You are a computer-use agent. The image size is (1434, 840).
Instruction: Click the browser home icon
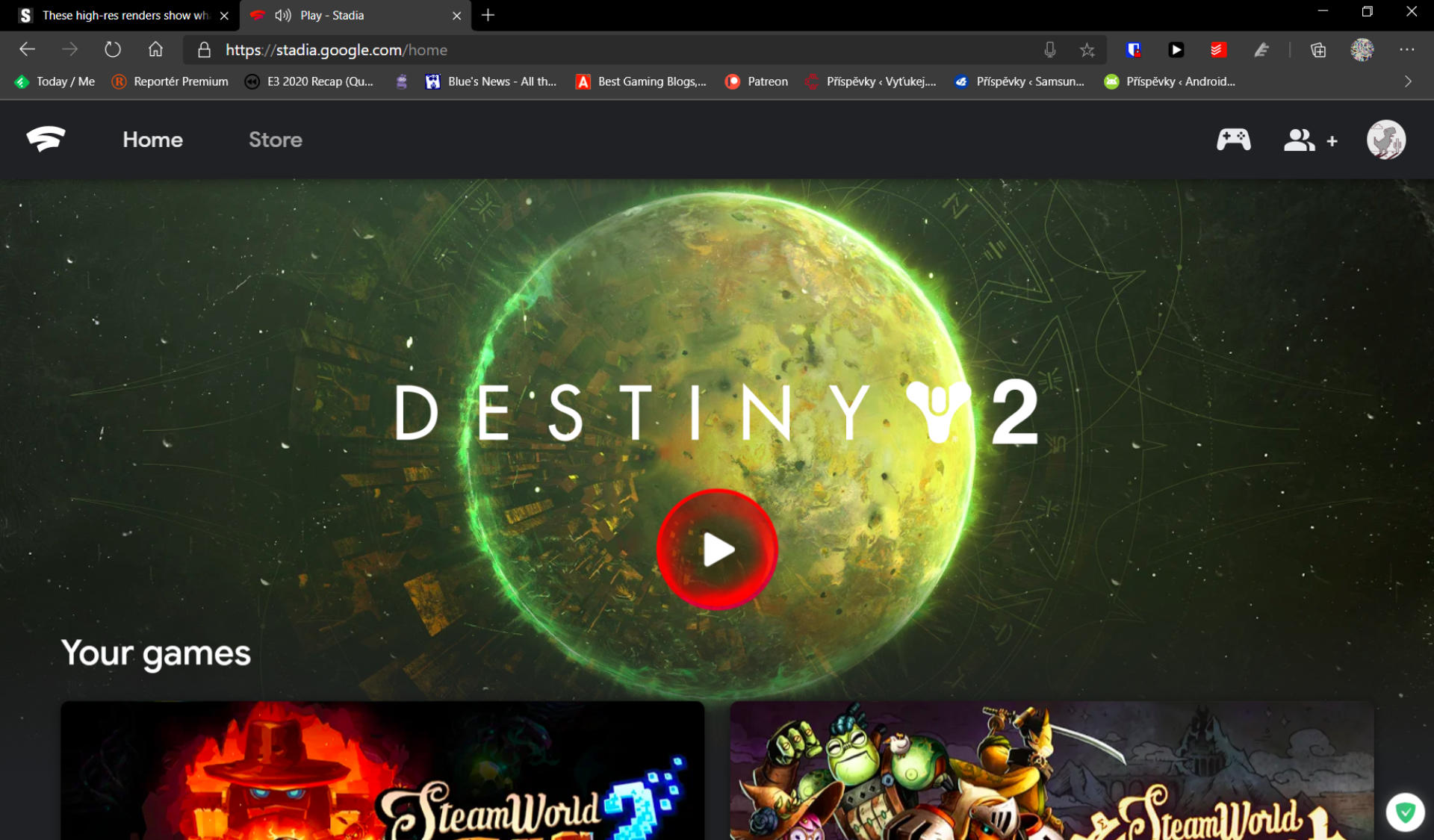click(x=155, y=50)
